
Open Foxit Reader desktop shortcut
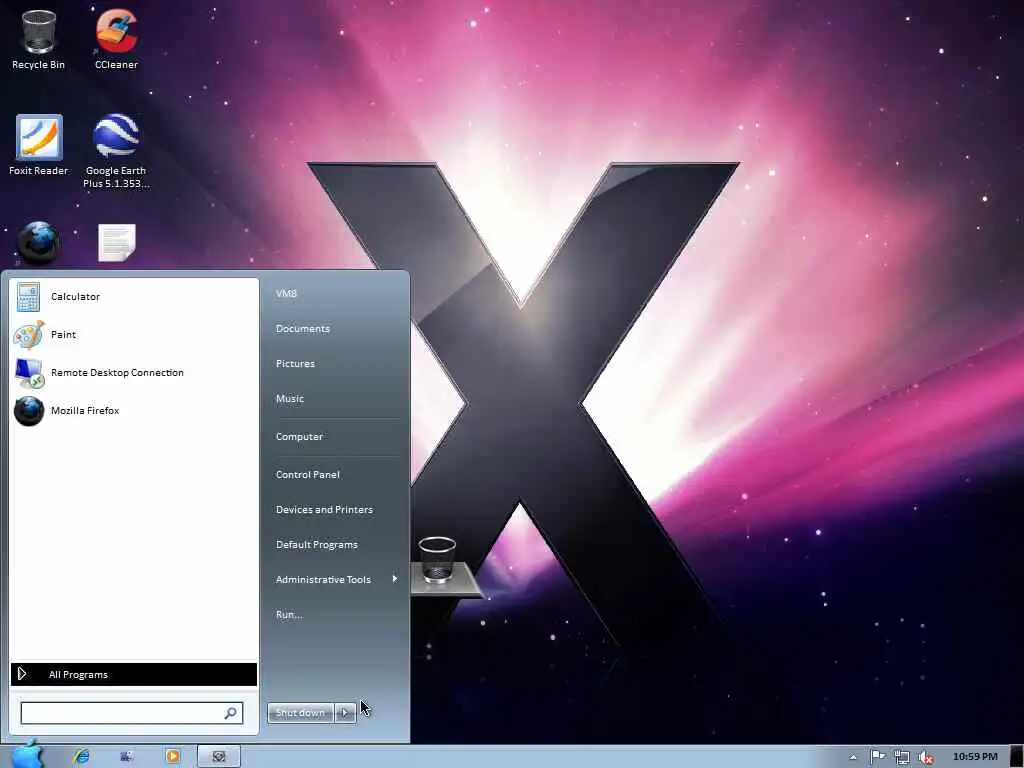coord(39,145)
